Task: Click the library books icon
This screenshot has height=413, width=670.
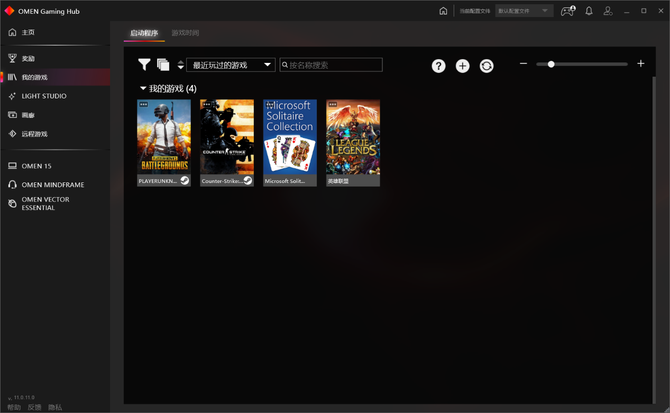Action: click(x=12, y=77)
